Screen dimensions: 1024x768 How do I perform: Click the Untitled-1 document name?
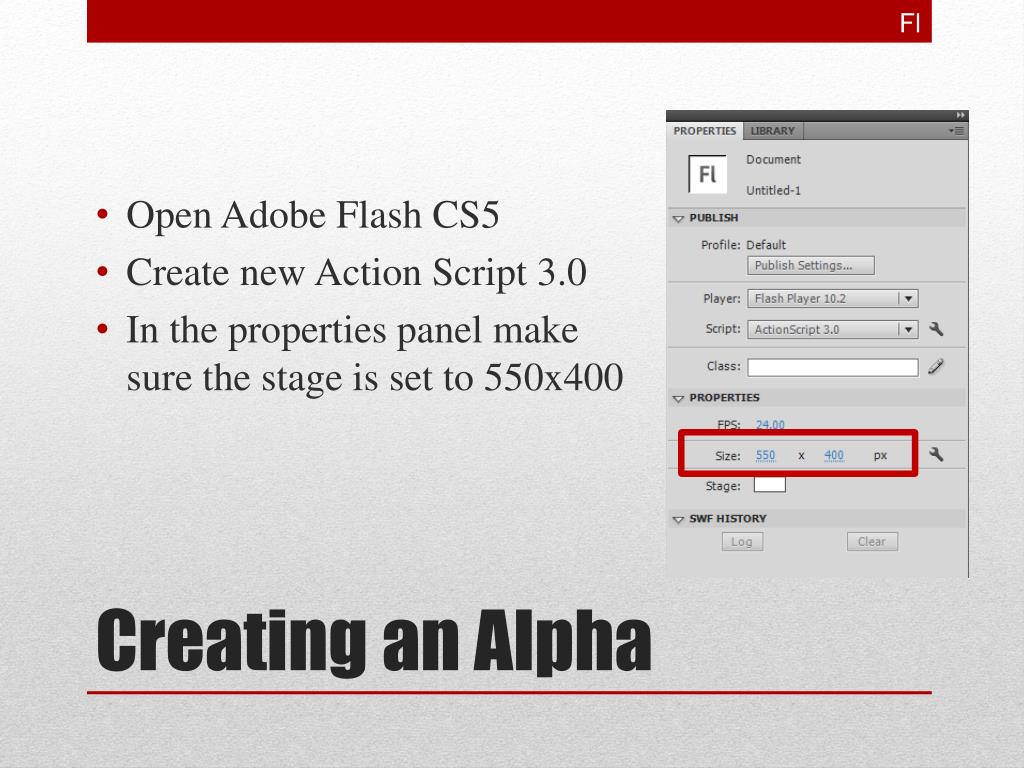[x=773, y=191]
